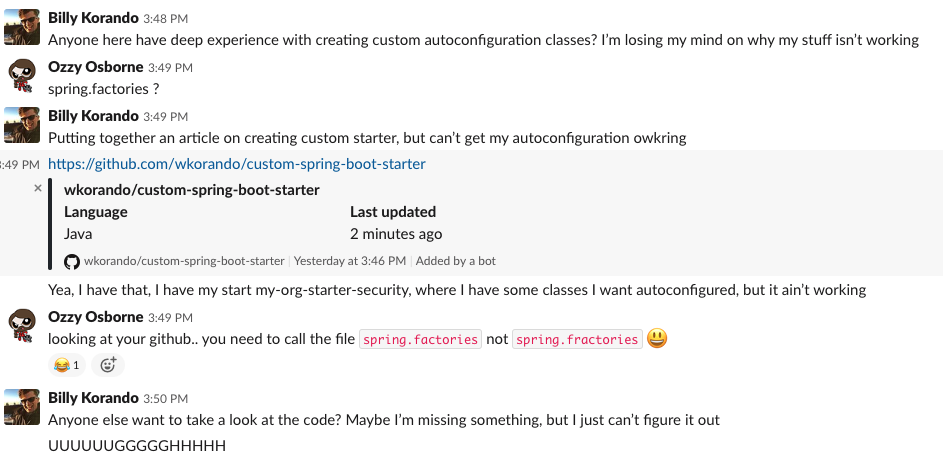Click Billy Korando's avatar on the "Putting together an article" message
Image resolution: width=943 pixels, height=462 pixels.
(x=22, y=126)
